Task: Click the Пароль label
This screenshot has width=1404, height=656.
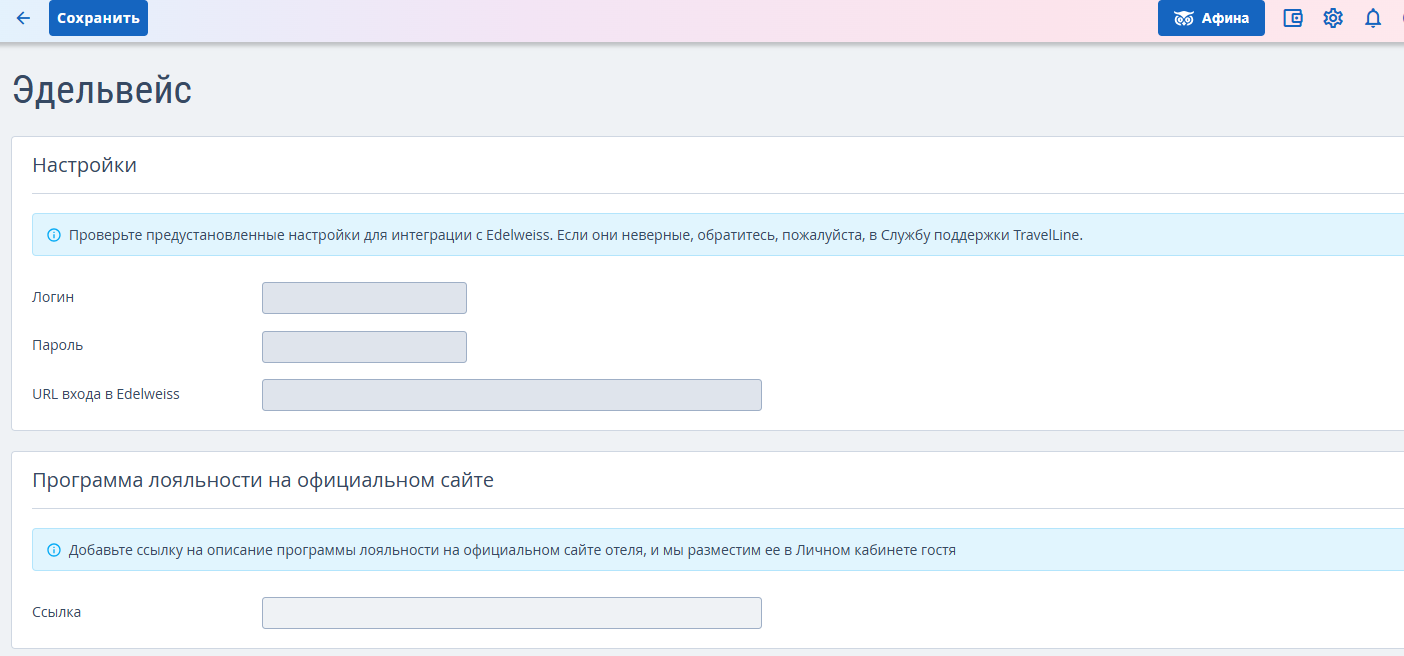Action: tap(57, 345)
